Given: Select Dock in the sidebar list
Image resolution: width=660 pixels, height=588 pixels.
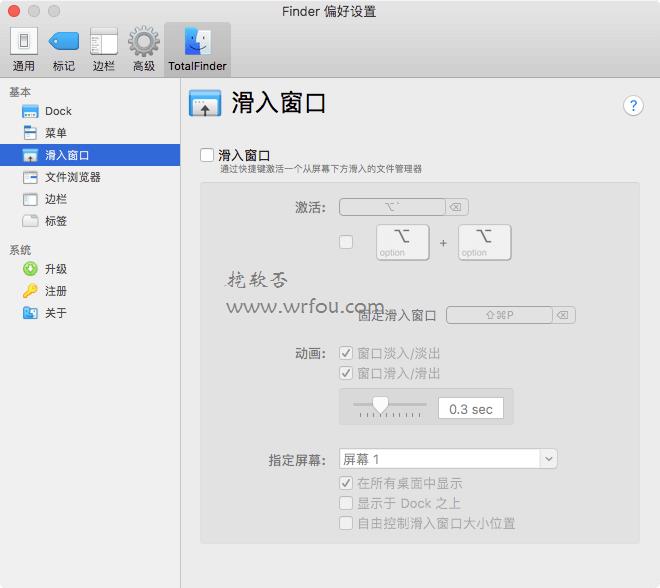Looking at the screenshot, I should coord(90,111).
